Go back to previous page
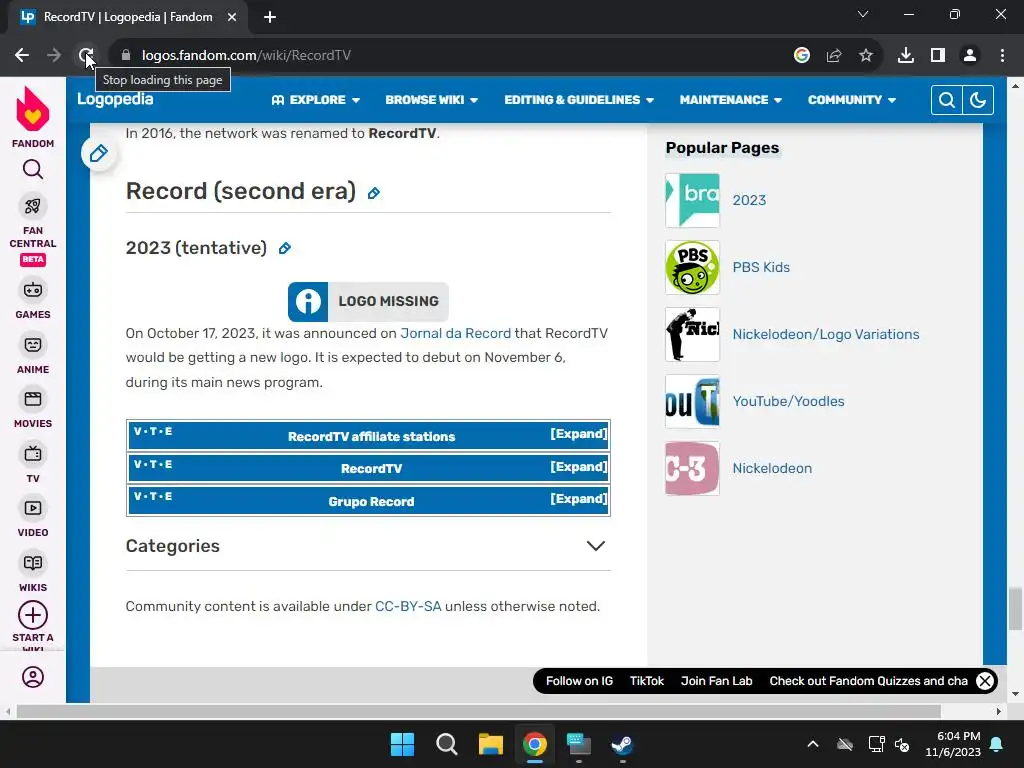 click(x=22, y=56)
